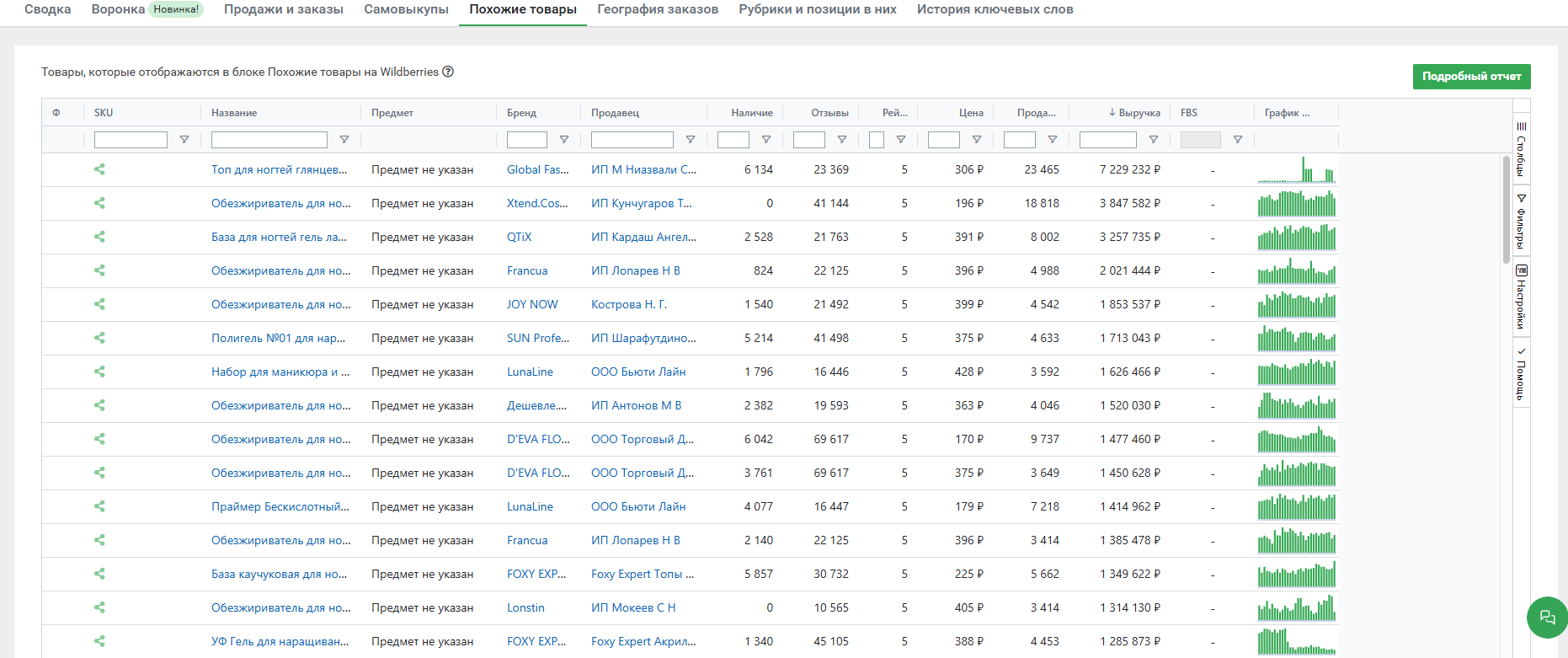Open Столбцы side panel
Image resolution: width=1568 pixels, height=658 pixels.
click(1521, 148)
